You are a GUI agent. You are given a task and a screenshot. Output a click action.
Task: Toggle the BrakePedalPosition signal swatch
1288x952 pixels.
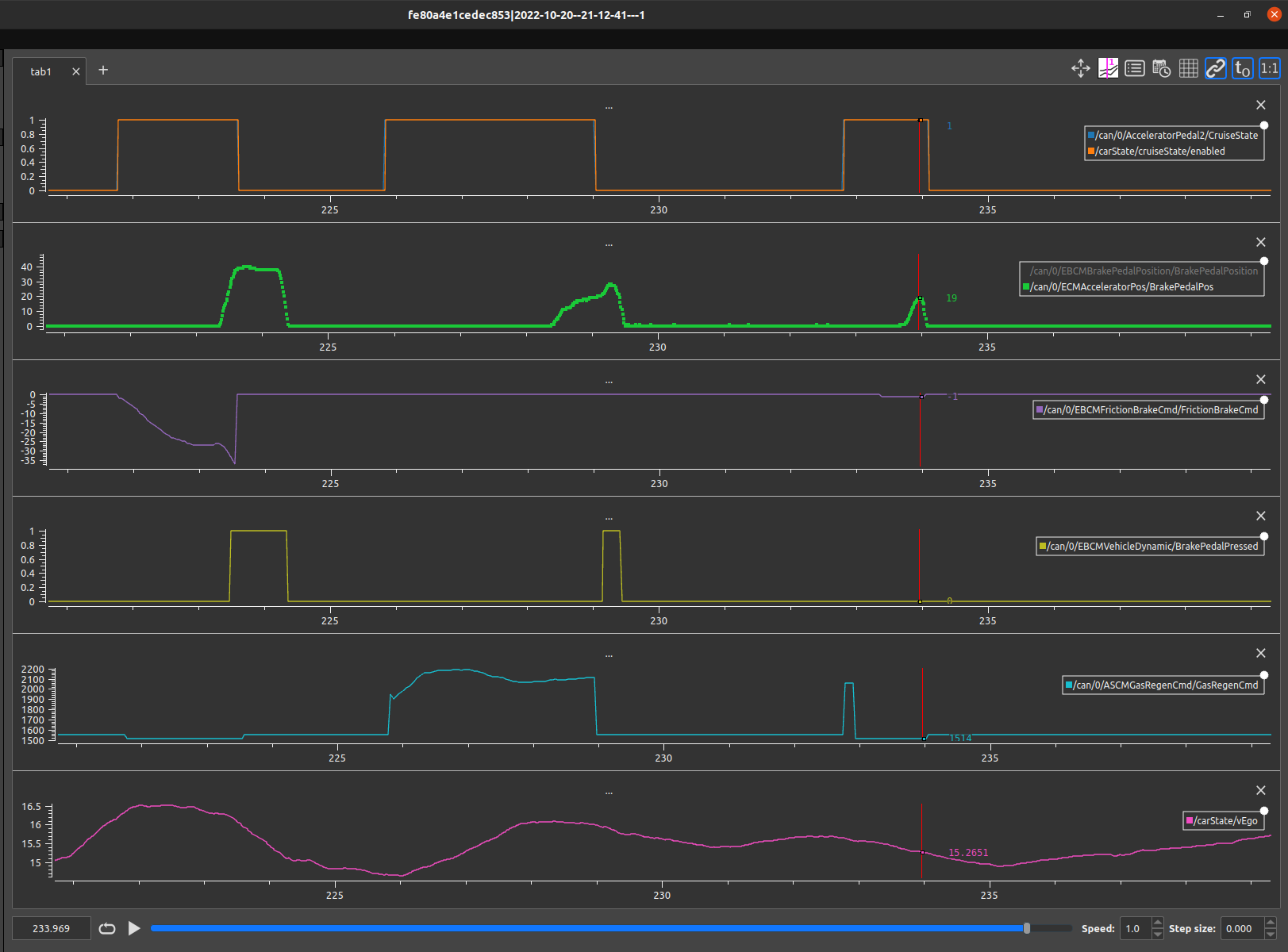pos(1025,270)
